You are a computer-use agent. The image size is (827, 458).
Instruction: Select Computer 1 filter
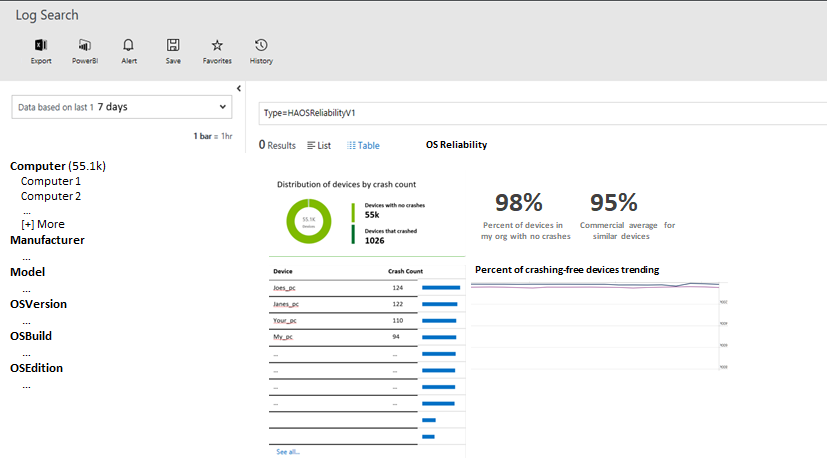[x=50, y=181]
